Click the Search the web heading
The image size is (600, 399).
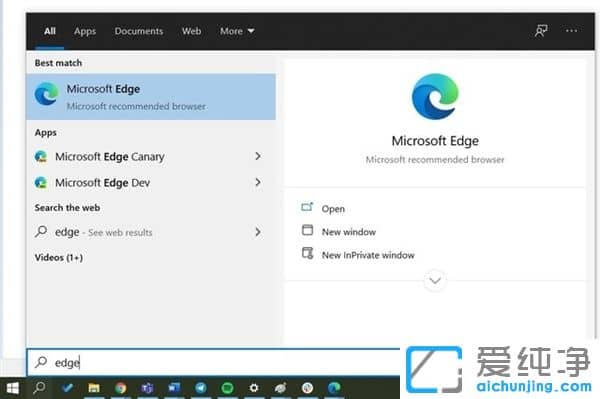click(67, 208)
